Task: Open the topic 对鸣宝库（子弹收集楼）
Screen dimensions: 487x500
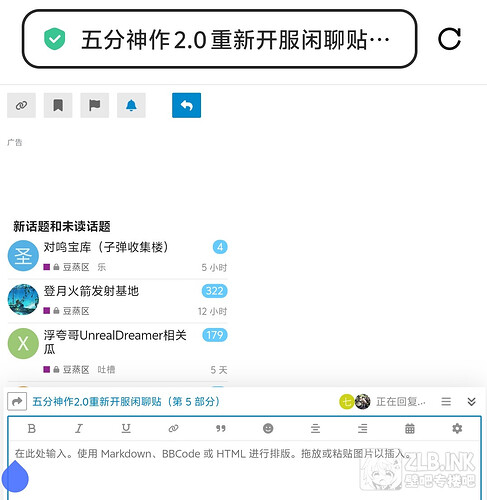Action: point(106,247)
